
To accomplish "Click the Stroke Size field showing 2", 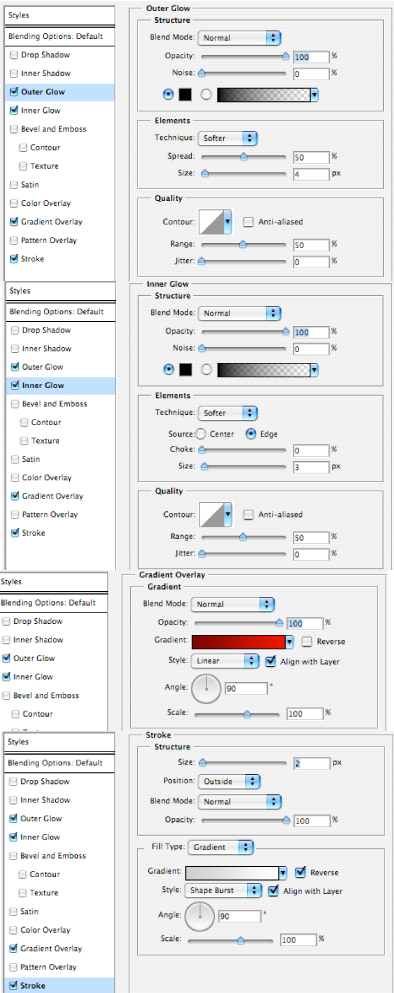I will [x=311, y=763].
